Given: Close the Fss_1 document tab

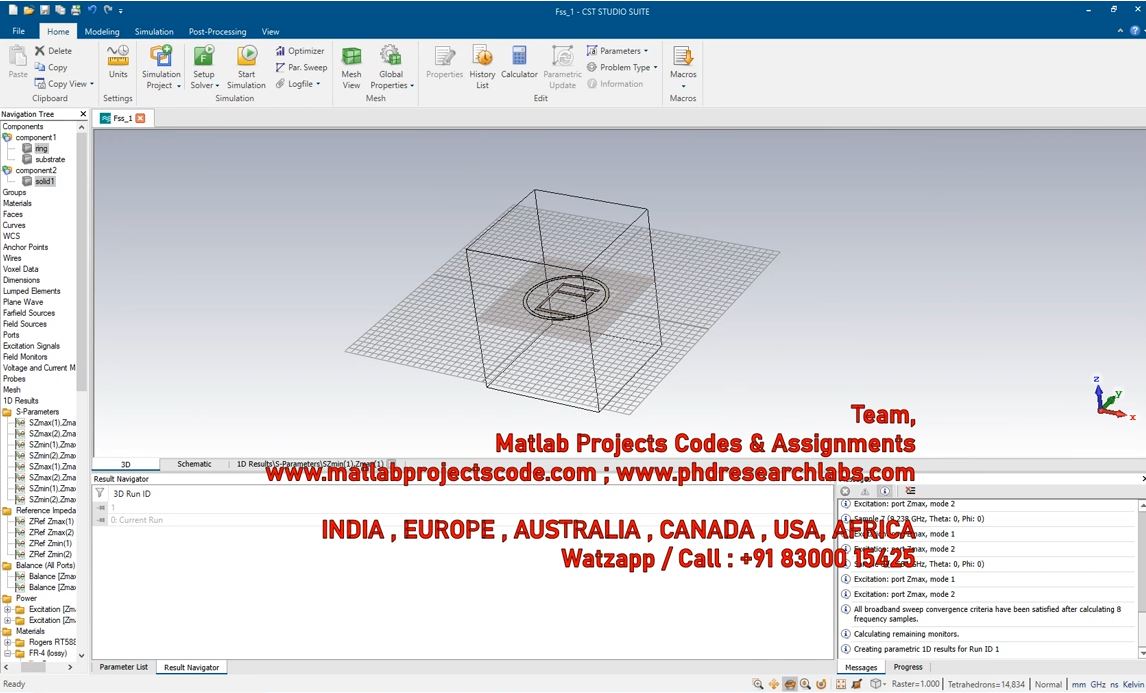Looking at the screenshot, I should coord(140,118).
